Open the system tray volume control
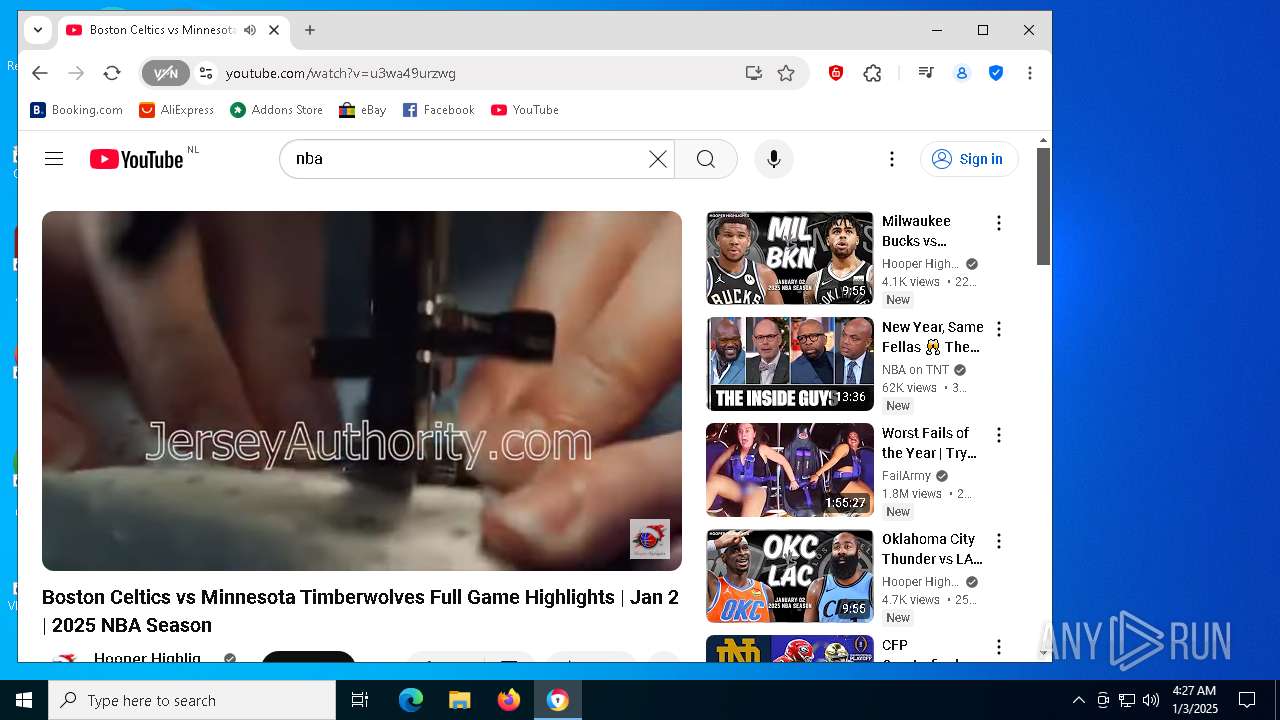The height and width of the screenshot is (720, 1280). tap(1151, 700)
